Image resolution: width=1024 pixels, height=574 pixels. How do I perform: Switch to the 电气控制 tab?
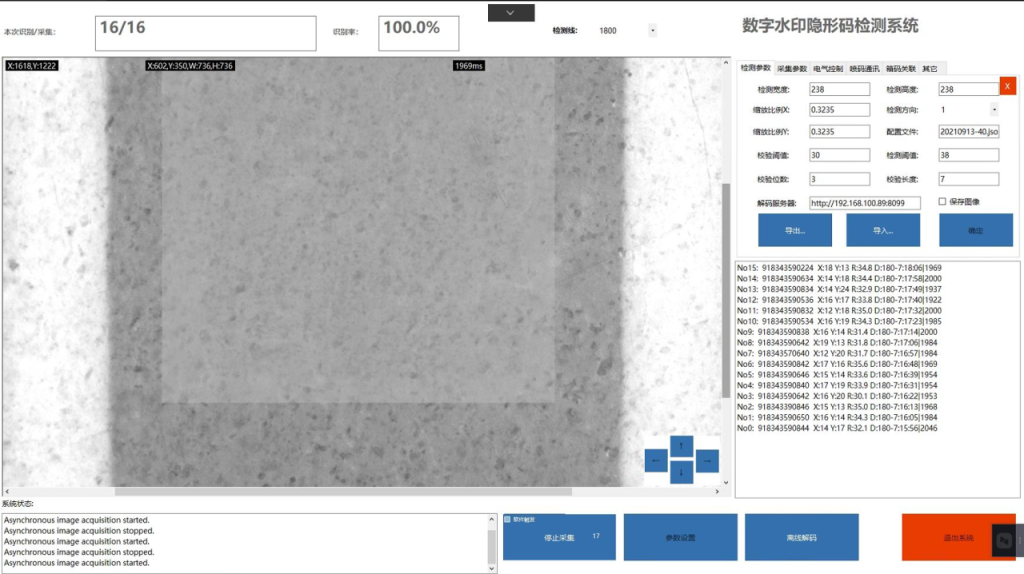827,69
